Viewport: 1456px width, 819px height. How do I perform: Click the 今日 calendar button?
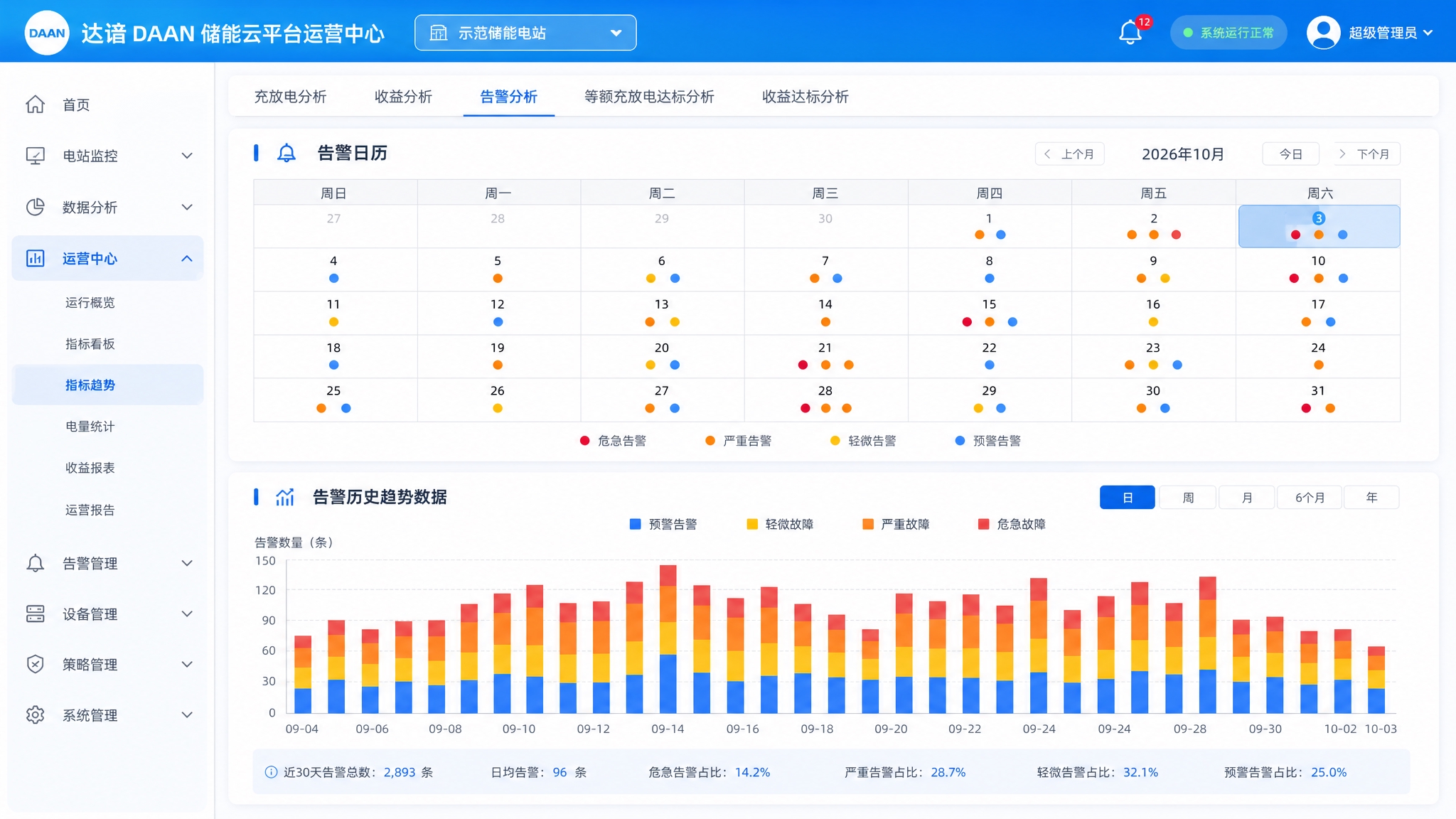tap(1291, 154)
